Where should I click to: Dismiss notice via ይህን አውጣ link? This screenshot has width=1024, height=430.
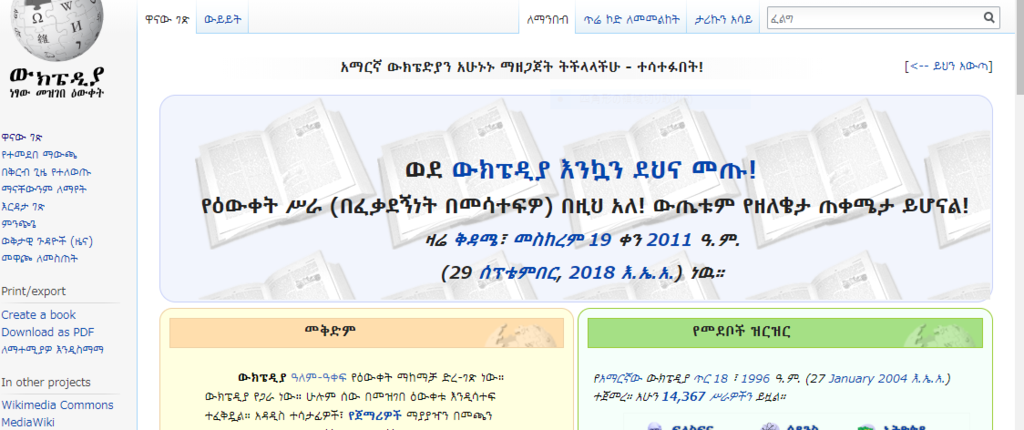click(x=950, y=66)
